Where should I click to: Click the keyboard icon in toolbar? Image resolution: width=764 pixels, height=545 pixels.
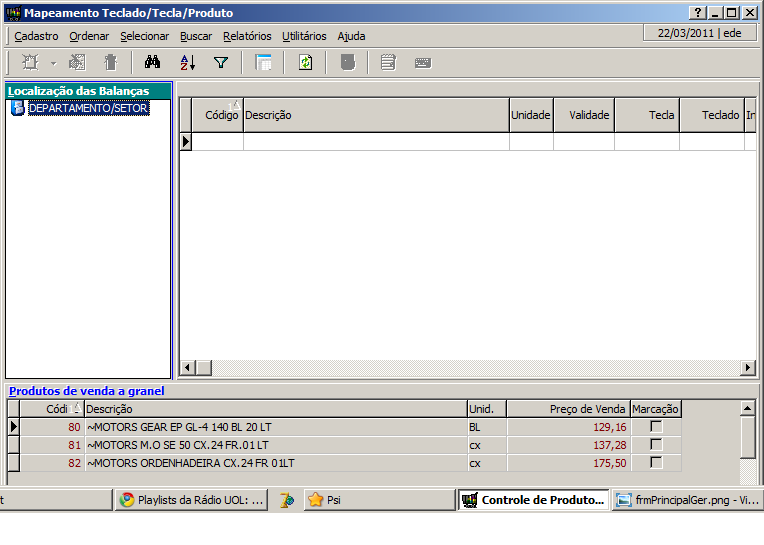(x=422, y=62)
